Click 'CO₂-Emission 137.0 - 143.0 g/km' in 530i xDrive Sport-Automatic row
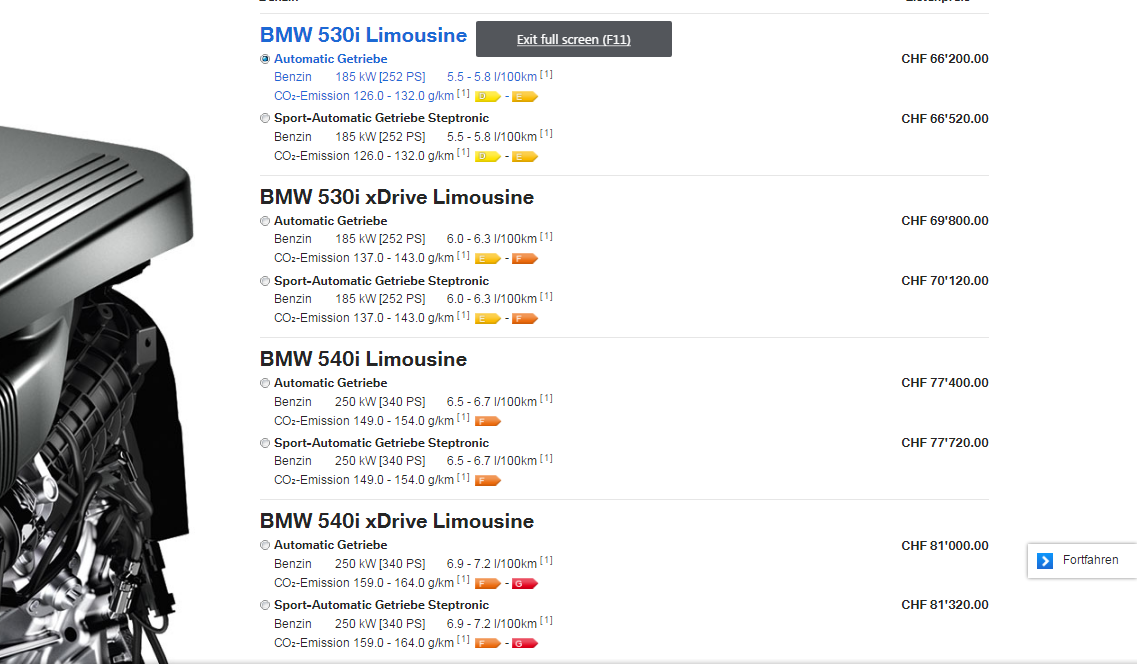The width and height of the screenshot is (1146, 664). 364,318
